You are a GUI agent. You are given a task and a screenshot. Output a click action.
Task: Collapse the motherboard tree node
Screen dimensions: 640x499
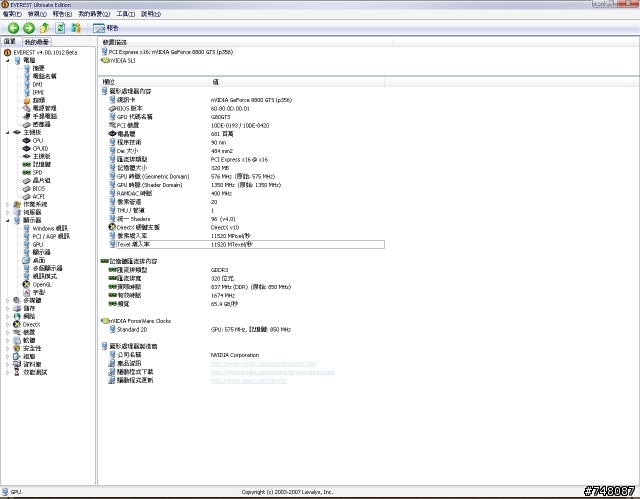pos(7,132)
